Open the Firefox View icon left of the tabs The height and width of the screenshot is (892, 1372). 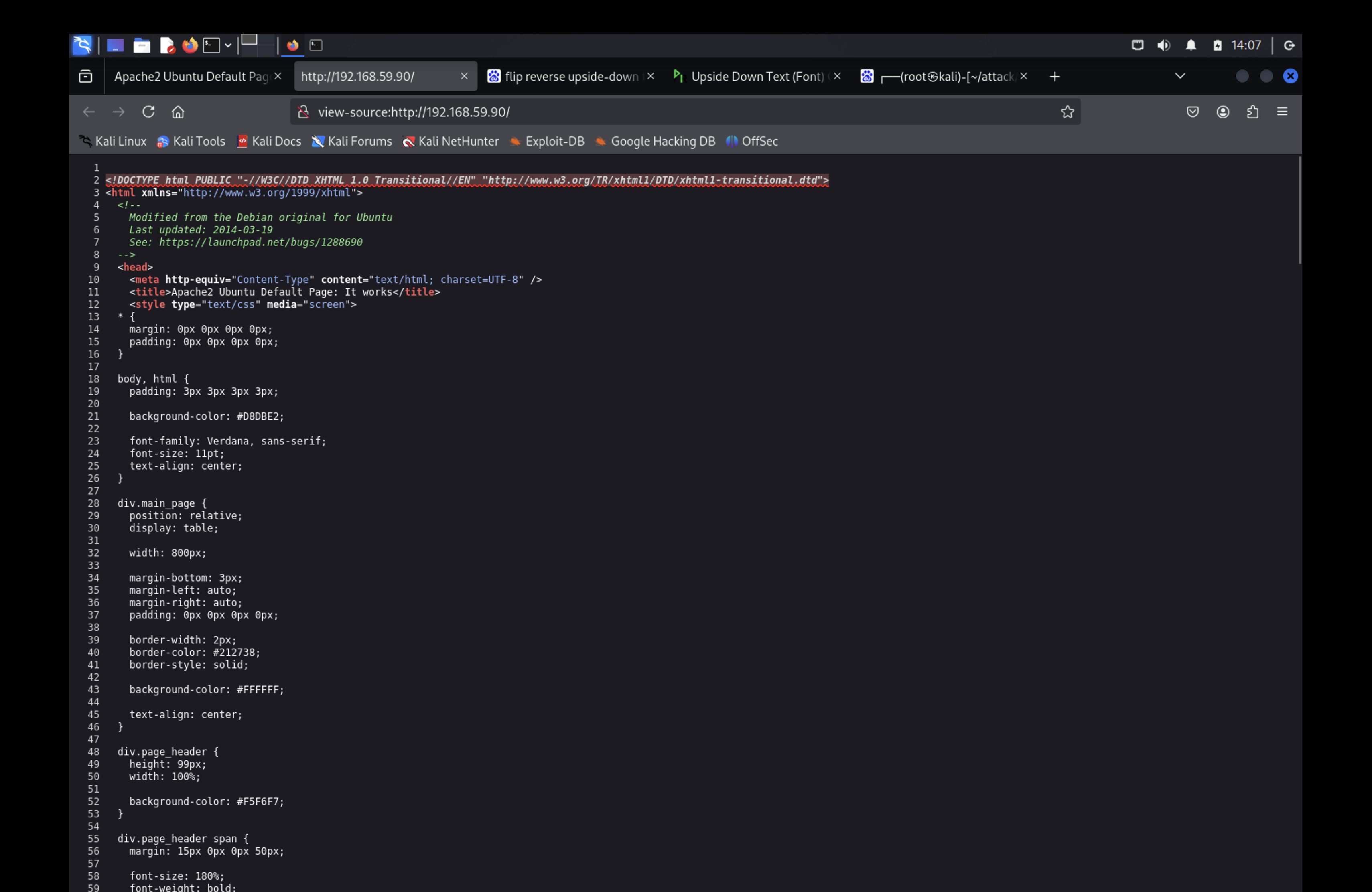tap(85, 76)
